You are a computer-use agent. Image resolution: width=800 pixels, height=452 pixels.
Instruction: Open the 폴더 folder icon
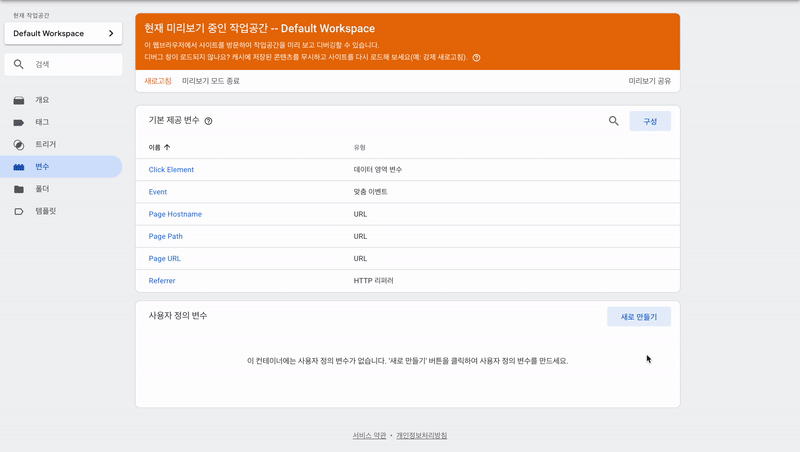click(x=19, y=189)
